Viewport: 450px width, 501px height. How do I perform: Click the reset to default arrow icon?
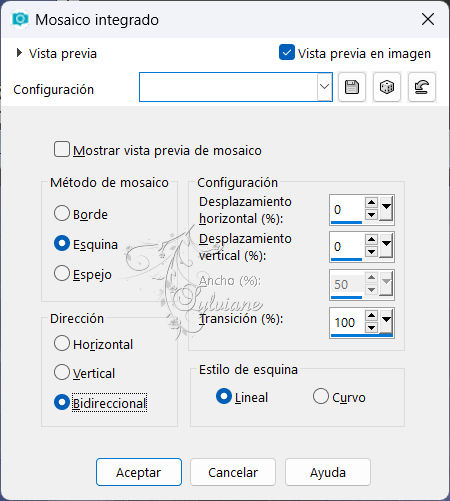[x=422, y=87]
